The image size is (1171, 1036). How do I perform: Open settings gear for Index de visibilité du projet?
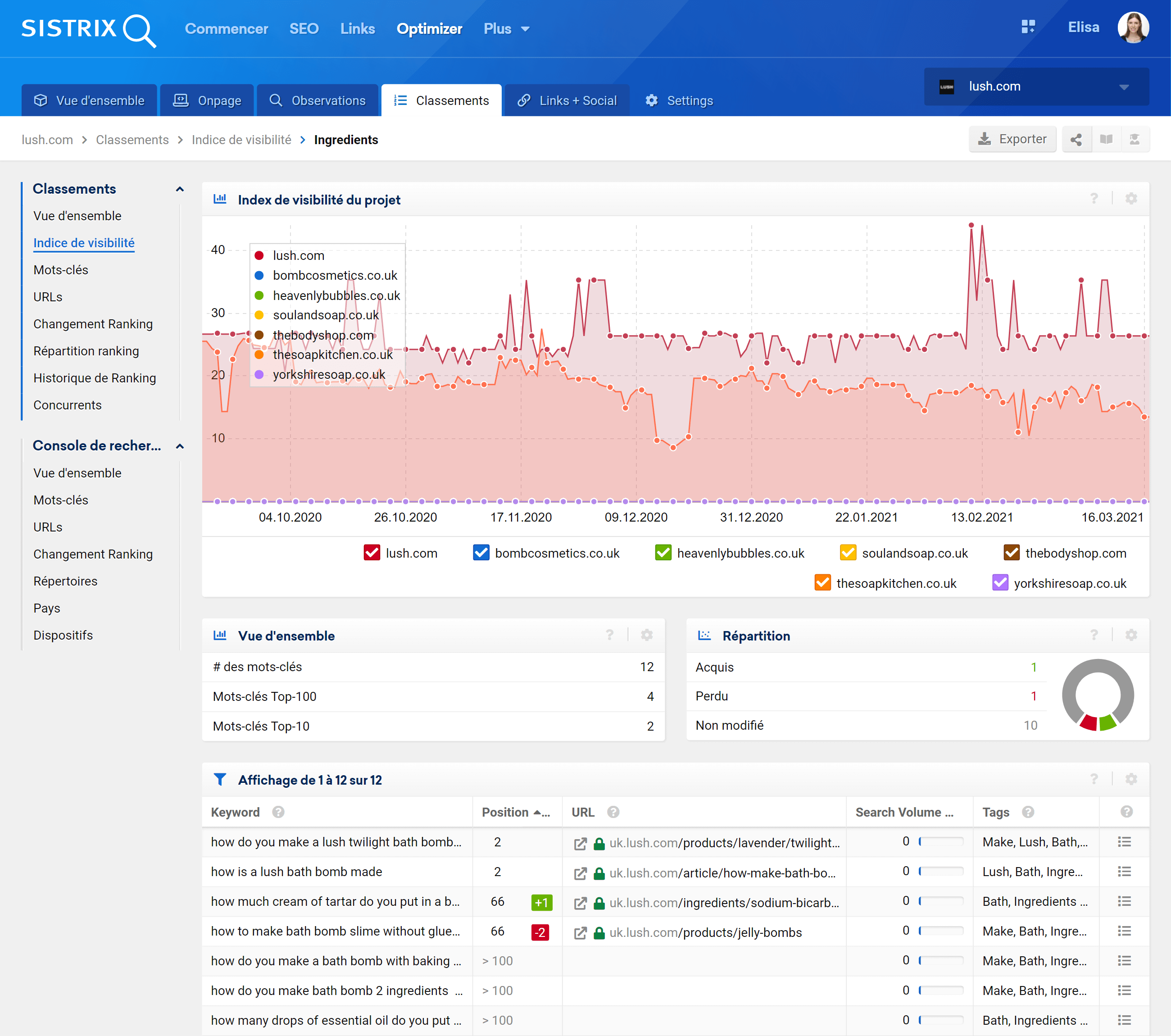pos(1131,199)
